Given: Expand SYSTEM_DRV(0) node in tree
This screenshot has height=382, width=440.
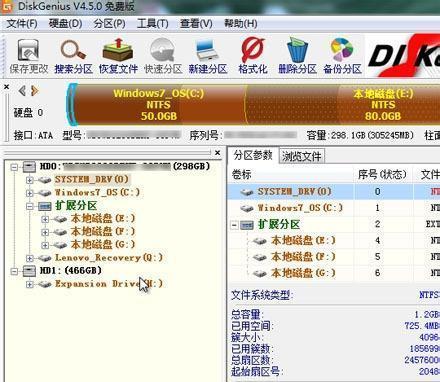Looking at the screenshot, I should pyautogui.click(x=30, y=180).
